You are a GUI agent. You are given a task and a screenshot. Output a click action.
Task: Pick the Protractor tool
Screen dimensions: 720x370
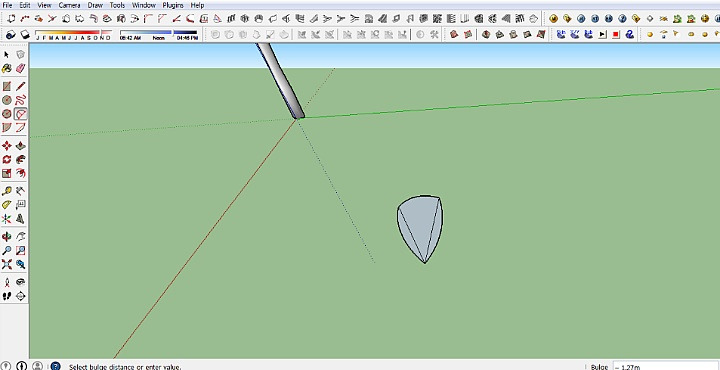point(6,205)
